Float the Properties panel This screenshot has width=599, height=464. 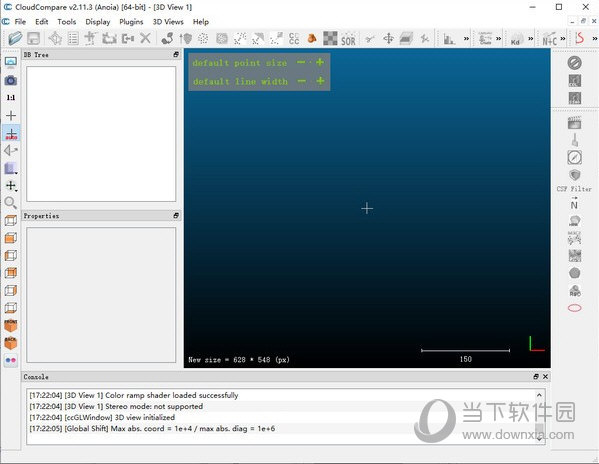(x=176, y=216)
